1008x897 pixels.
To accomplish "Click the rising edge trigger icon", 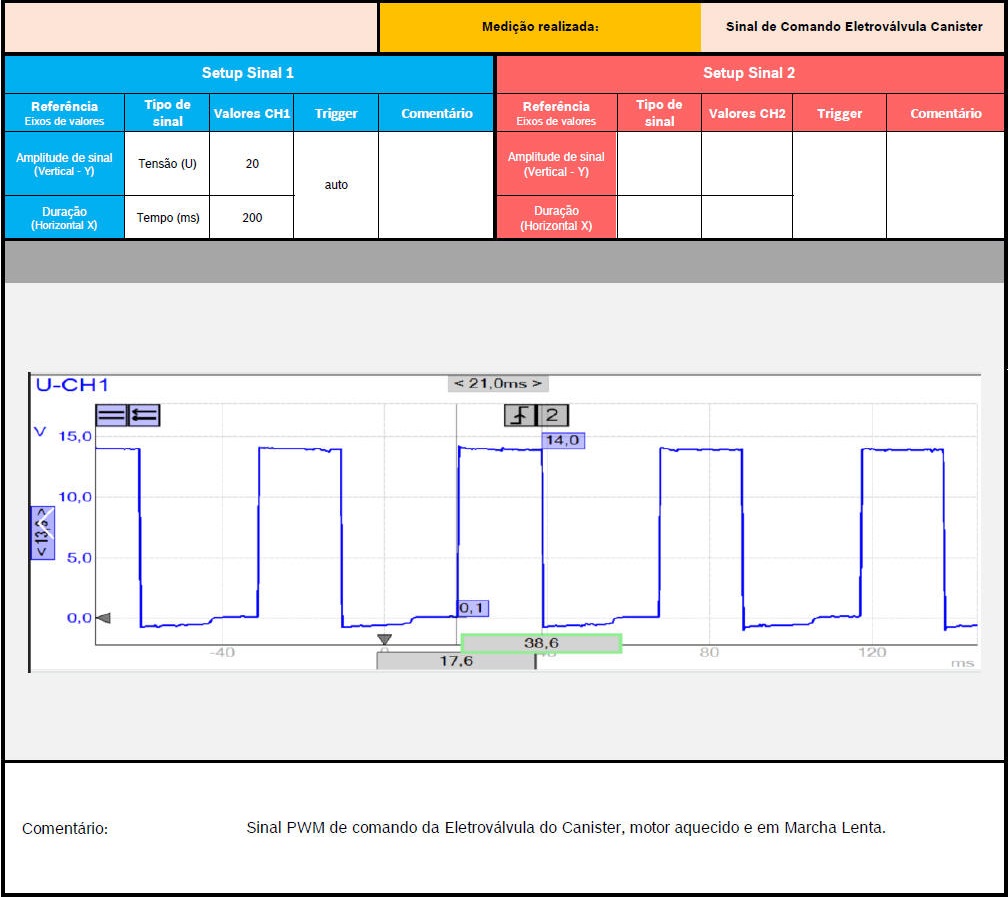I will click(x=520, y=415).
